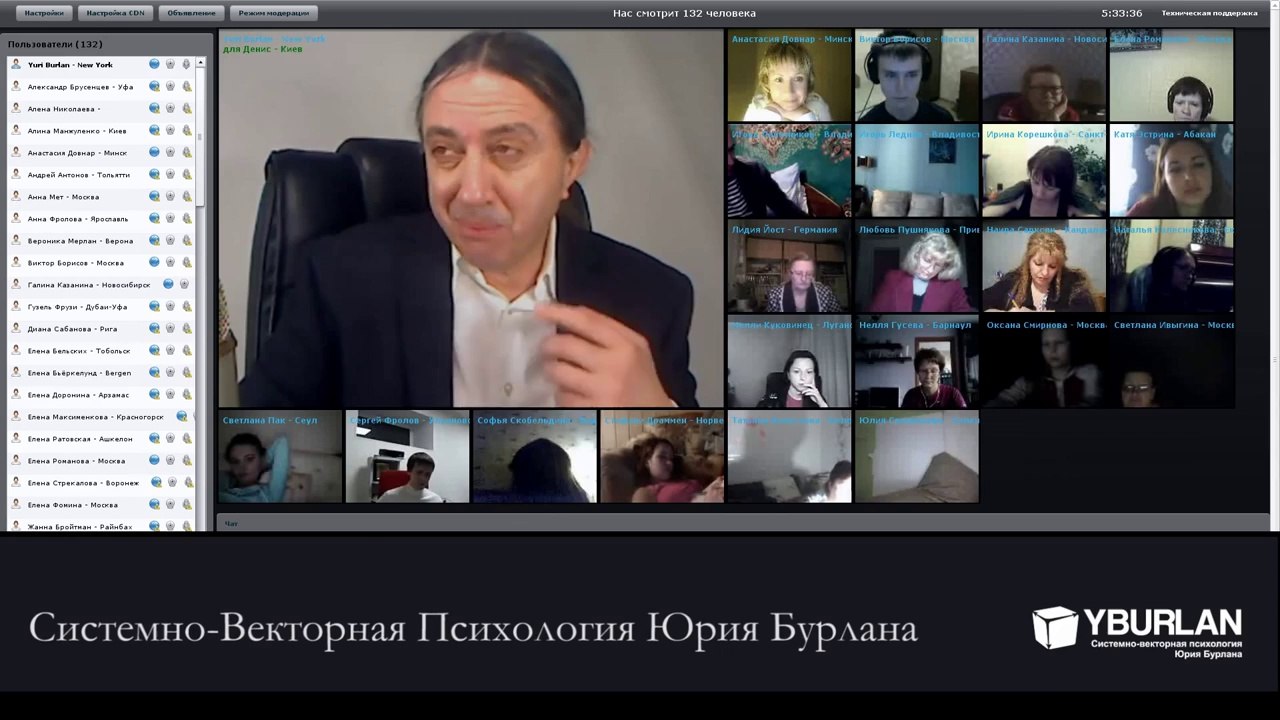Click the avatar icon beside Елена Романова
The width and height of the screenshot is (1280, 720).
(16, 460)
